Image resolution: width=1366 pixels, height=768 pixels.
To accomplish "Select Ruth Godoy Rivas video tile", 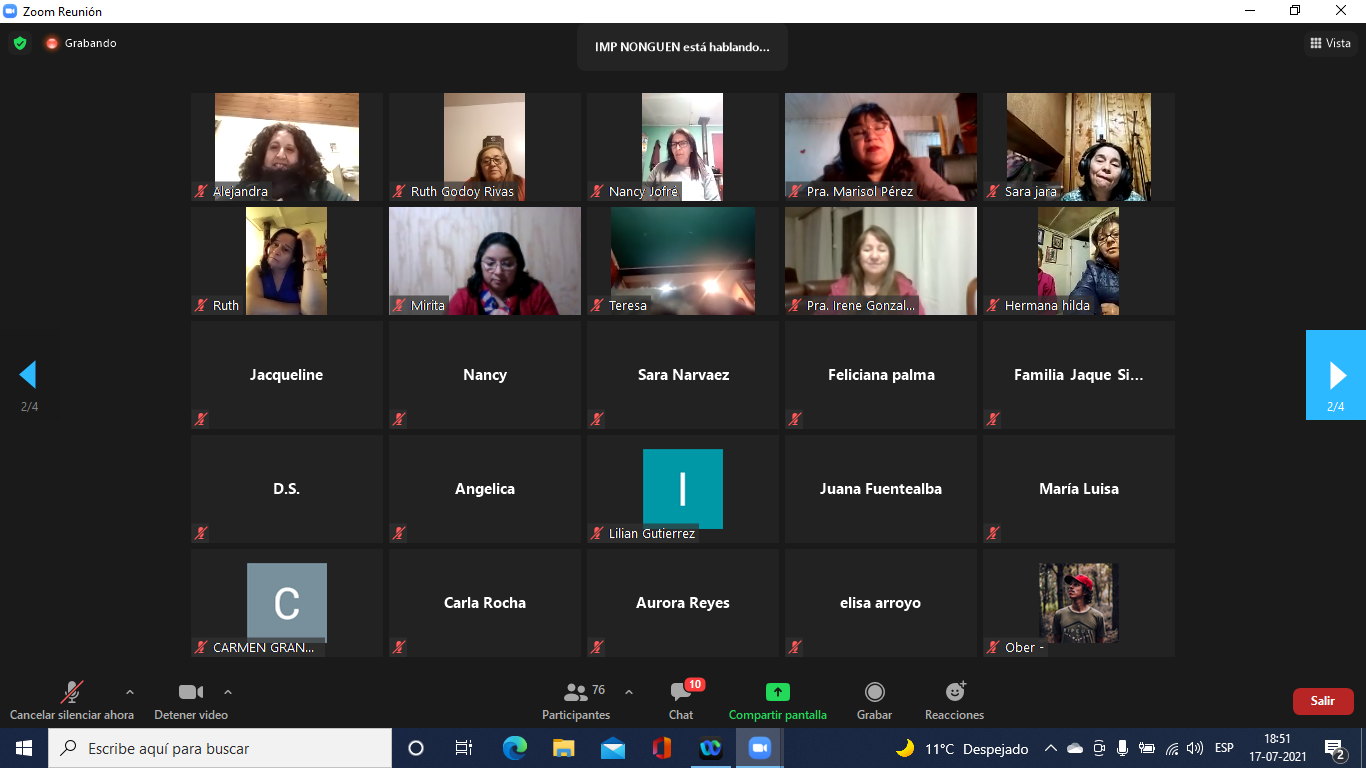I will 485,147.
